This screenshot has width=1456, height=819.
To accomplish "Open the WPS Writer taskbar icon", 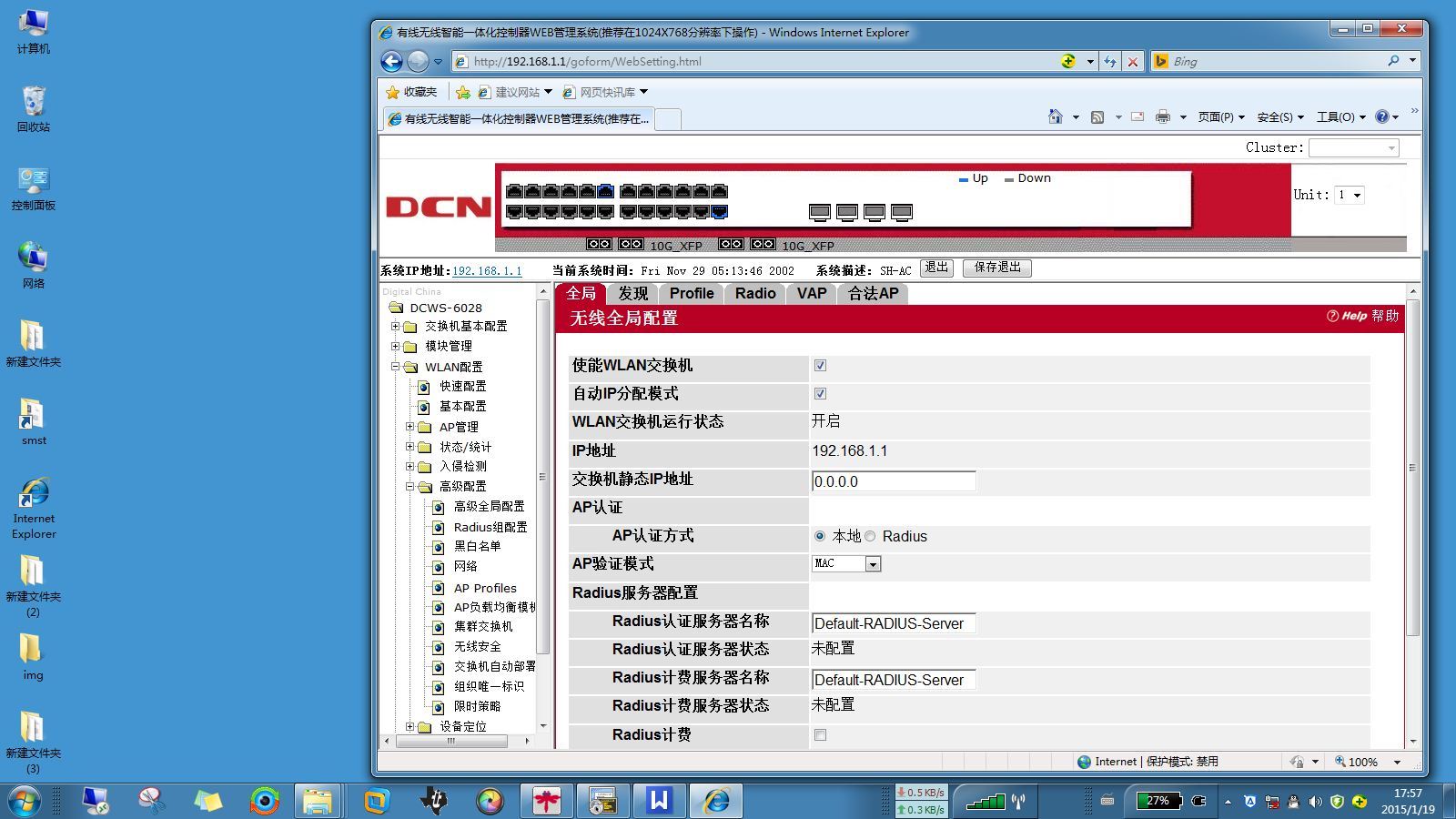I will pos(660,801).
